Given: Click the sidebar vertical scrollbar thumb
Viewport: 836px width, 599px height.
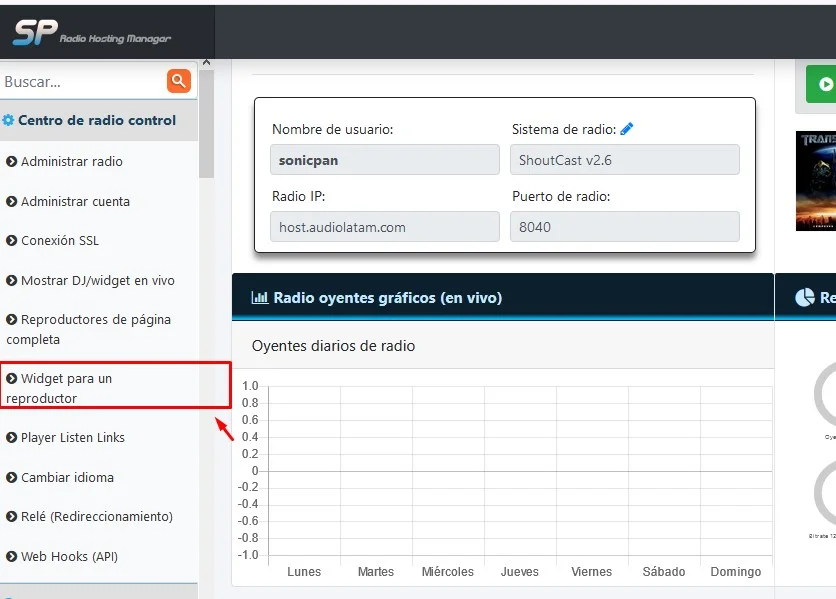Looking at the screenshot, I should click(206, 124).
